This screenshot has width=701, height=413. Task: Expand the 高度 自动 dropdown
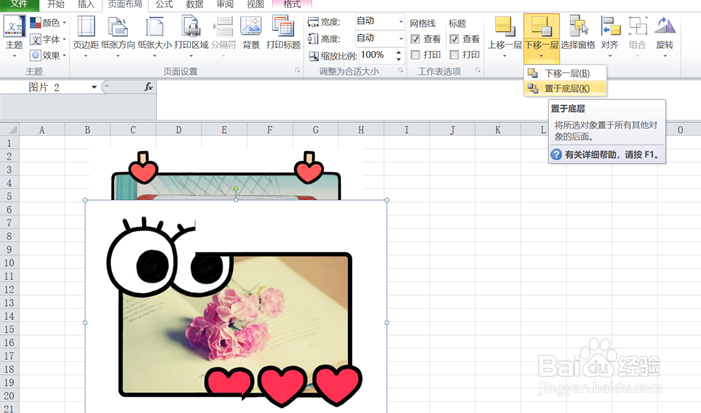(x=401, y=38)
